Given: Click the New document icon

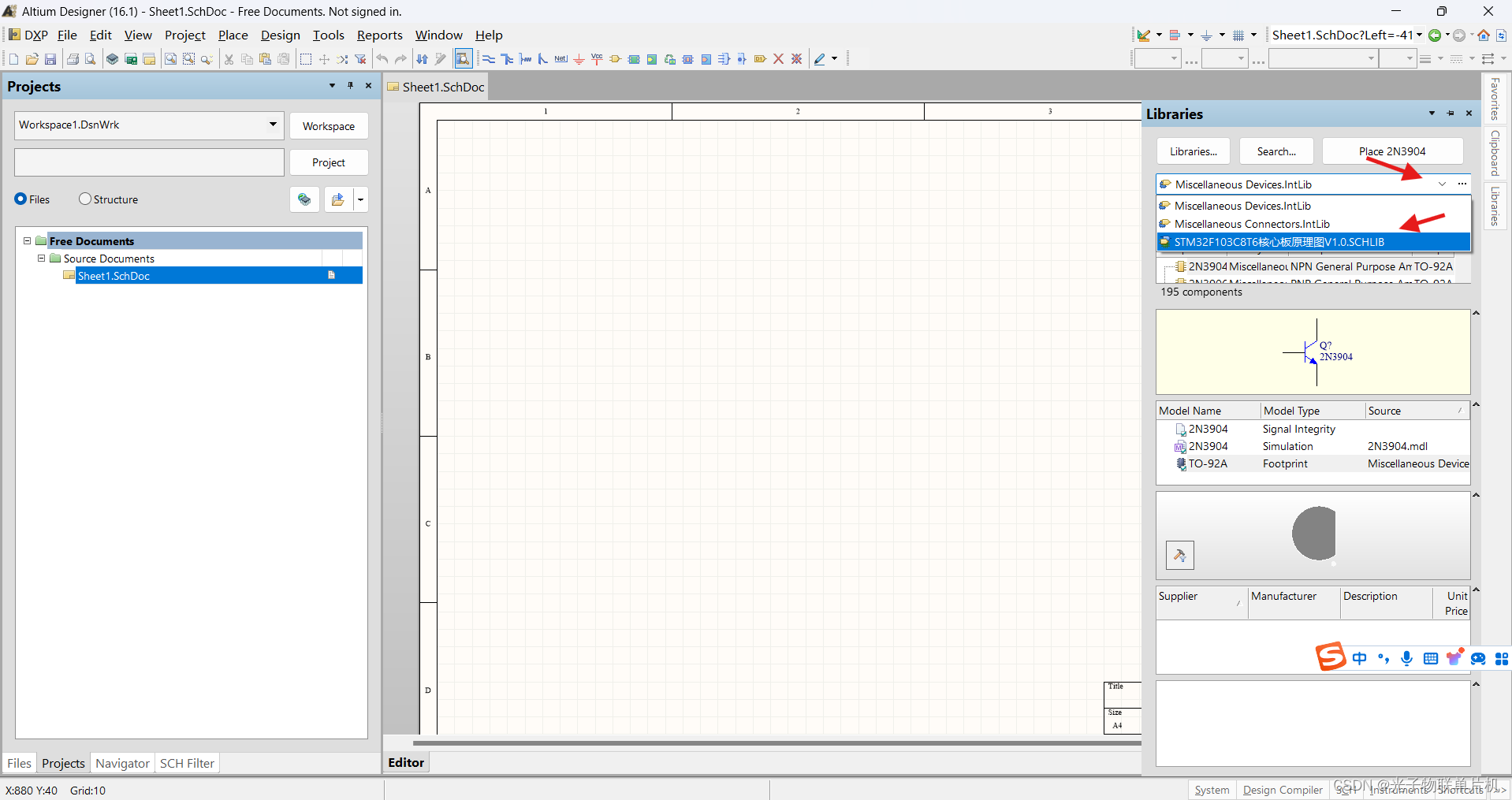Looking at the screenshot, I should click(x=13, y=59).
